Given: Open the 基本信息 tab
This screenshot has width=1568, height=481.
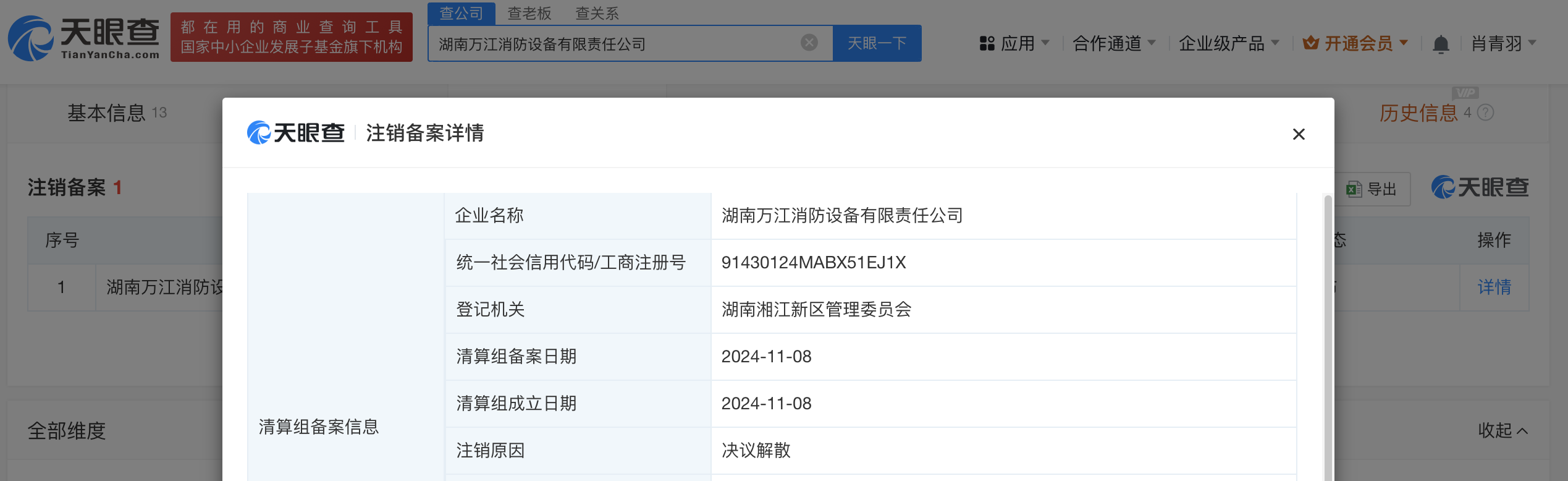Looking at the screenshot, I should [117, 113].
